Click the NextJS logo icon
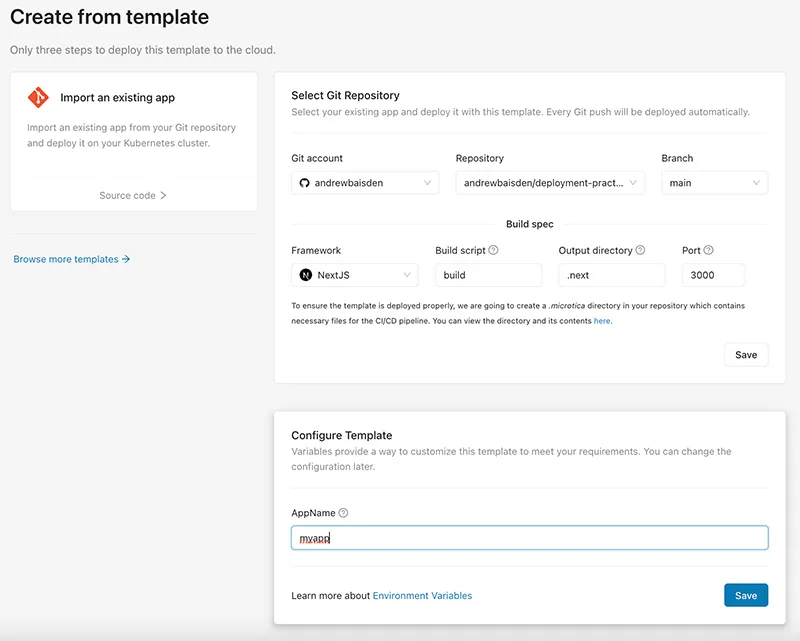The height and width of the screenshot is (641, 800). click(x=306, y=275)
